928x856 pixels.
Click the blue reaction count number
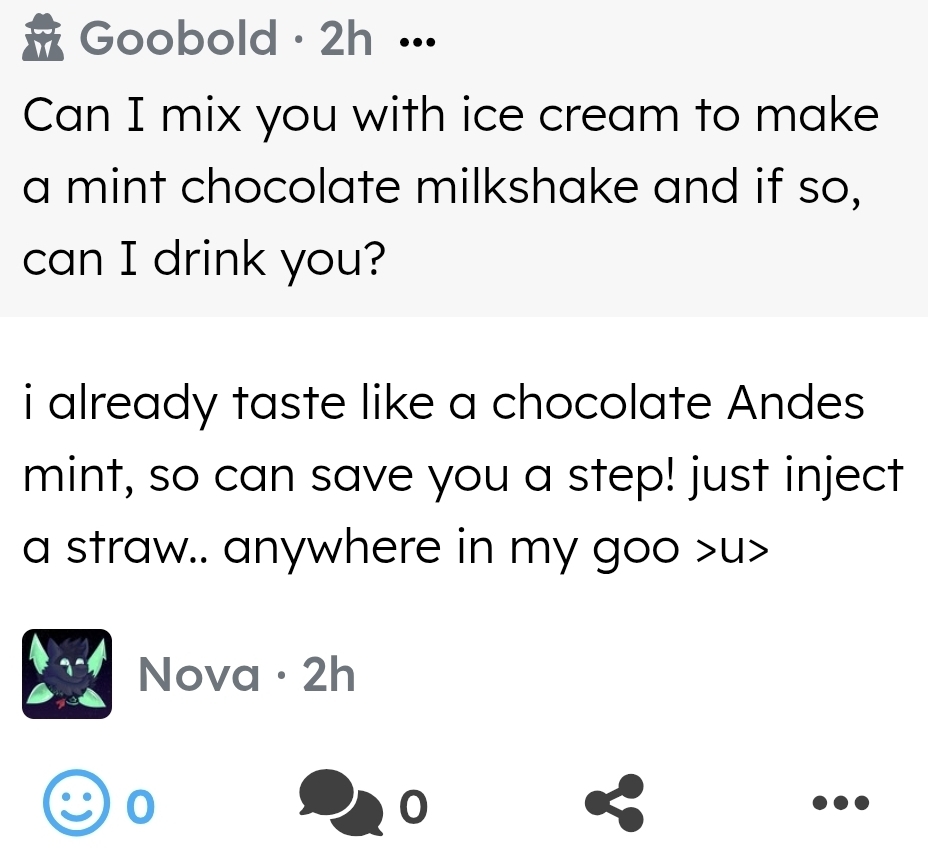(x=142, y=804)
